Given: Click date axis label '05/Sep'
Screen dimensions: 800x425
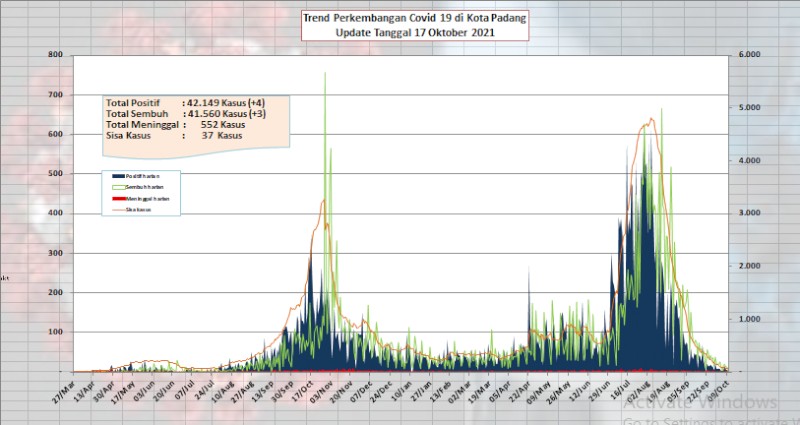Looking at the screenshot, I should (679, 392).
